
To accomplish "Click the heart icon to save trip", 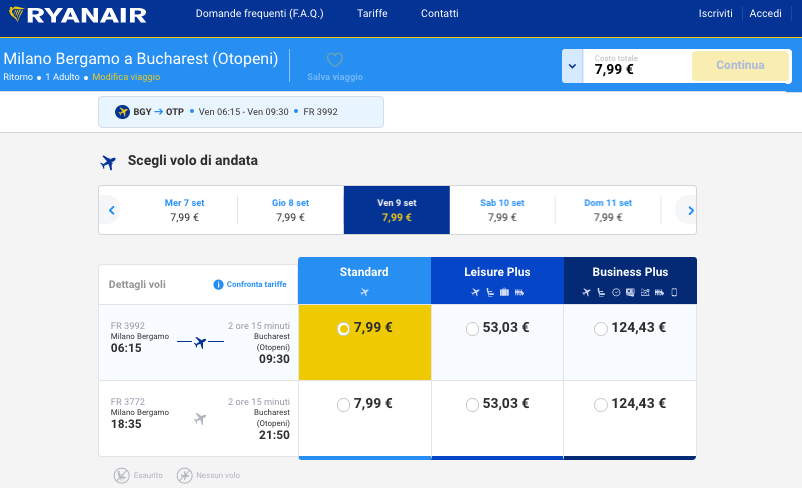I will coord(335,60).
